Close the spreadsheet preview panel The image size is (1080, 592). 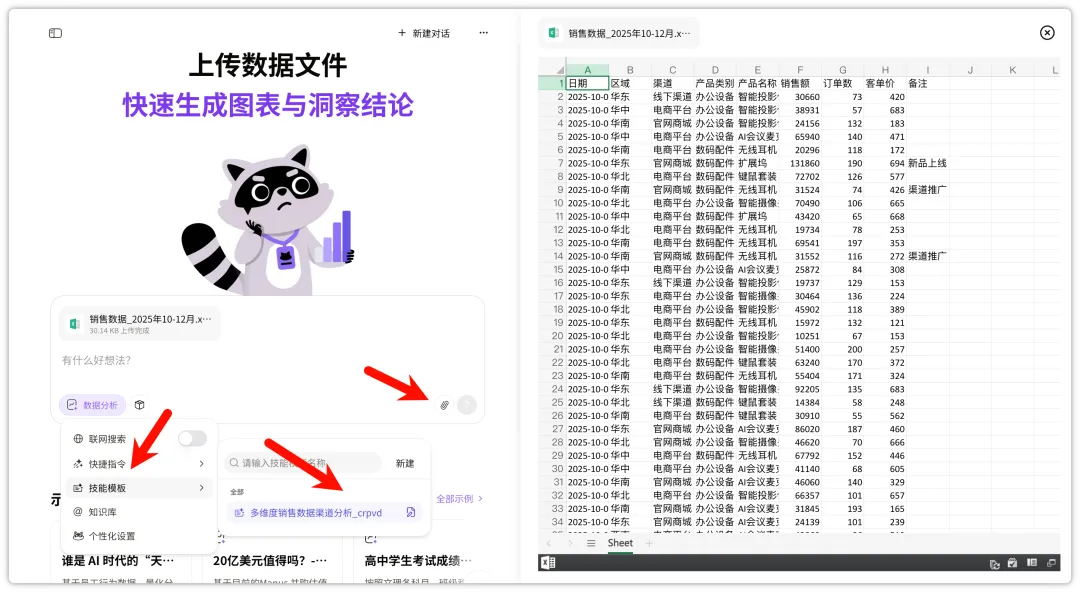coord(1046,32)
